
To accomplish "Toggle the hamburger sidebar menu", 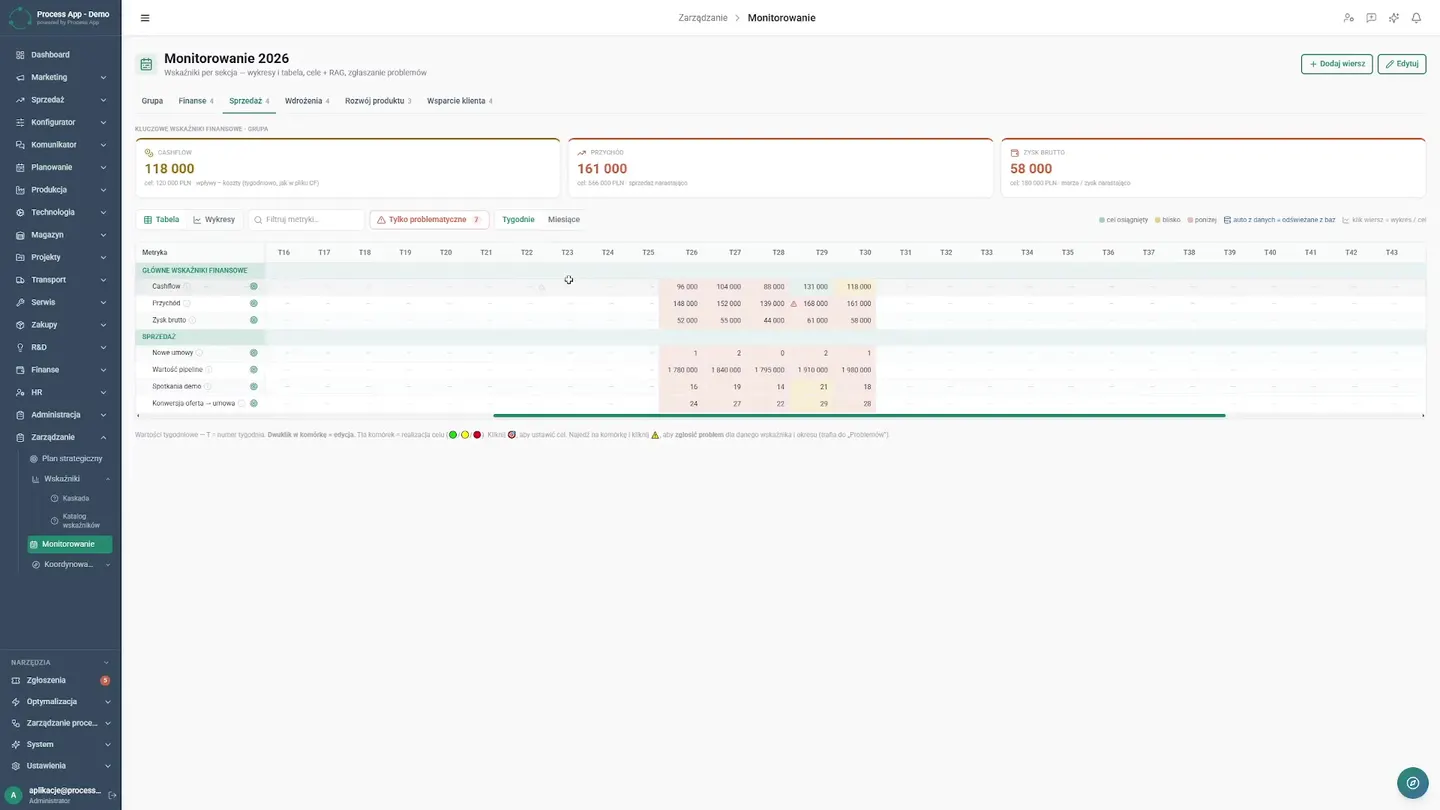I will [145, 18].
